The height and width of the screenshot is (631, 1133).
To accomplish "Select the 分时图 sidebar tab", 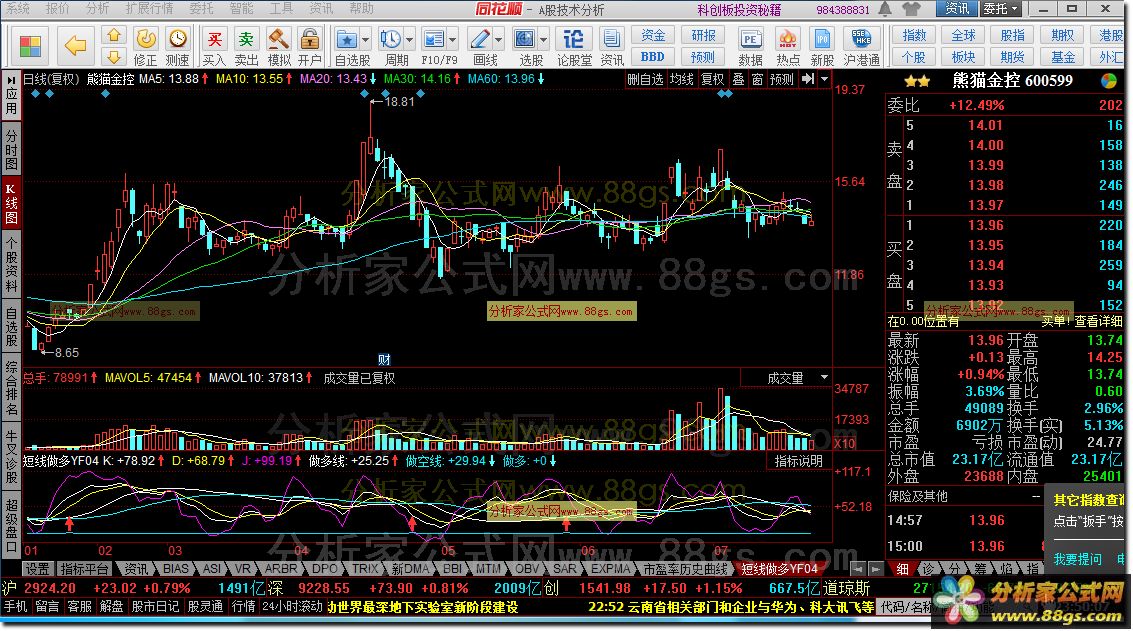I will tap(11, 150).
